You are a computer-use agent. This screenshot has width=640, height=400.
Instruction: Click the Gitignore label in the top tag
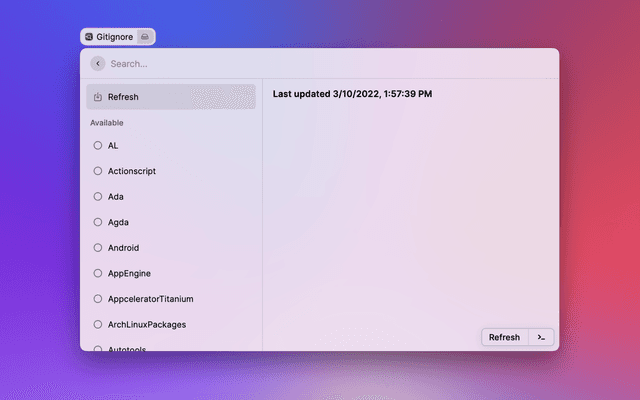[115, 36]
